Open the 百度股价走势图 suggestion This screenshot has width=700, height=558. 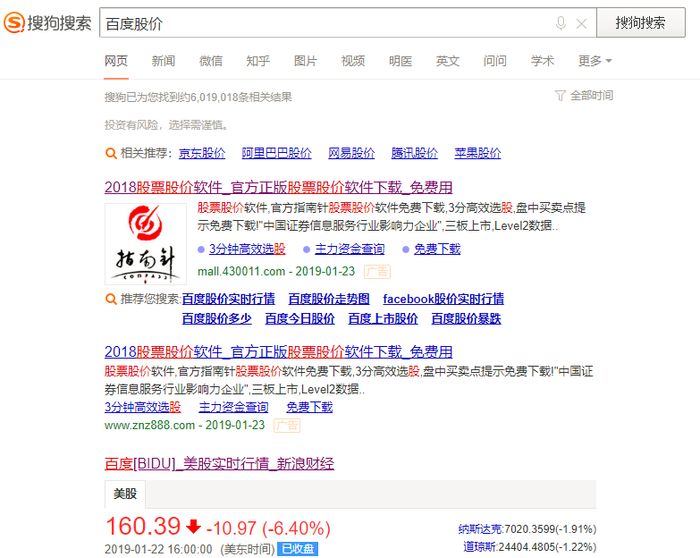tap(329, 299)
